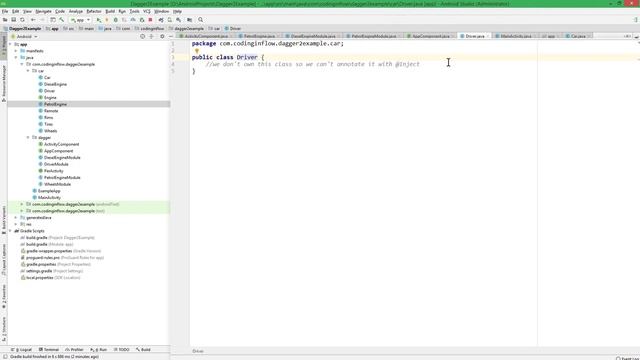
Task: Click the Gradle build finished status message
Action: 54,357
